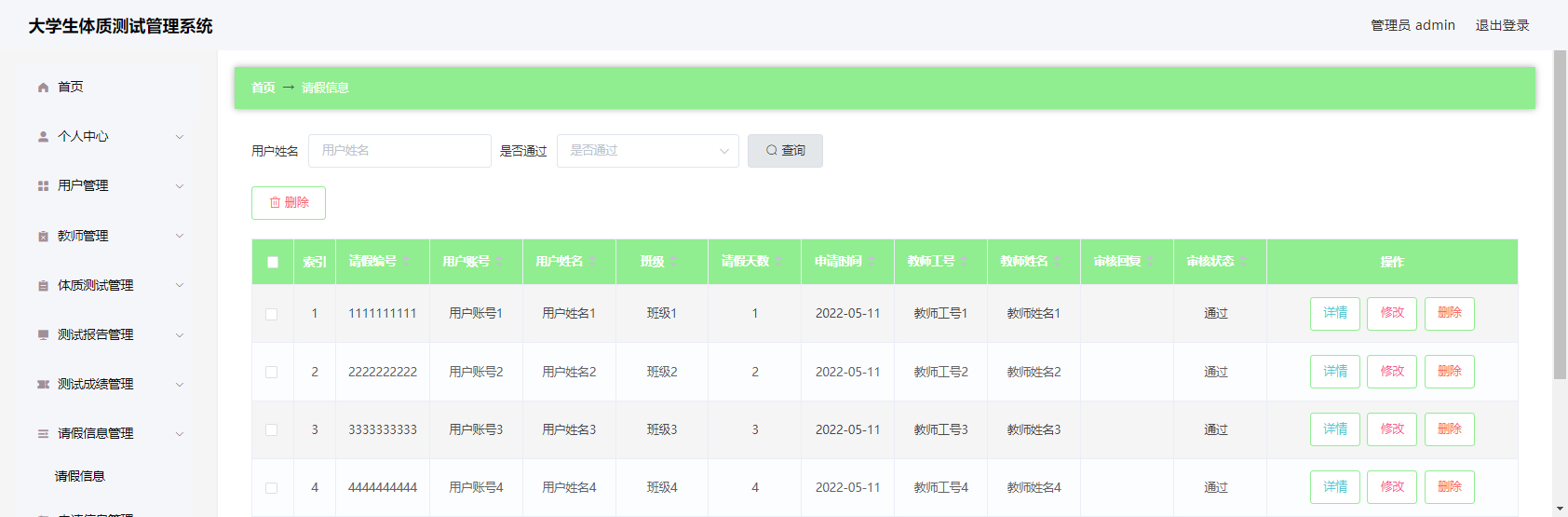The image size is (1568, 517).
Task: Click the vertical page scrollbar thumb
Action: [1560, 214]
